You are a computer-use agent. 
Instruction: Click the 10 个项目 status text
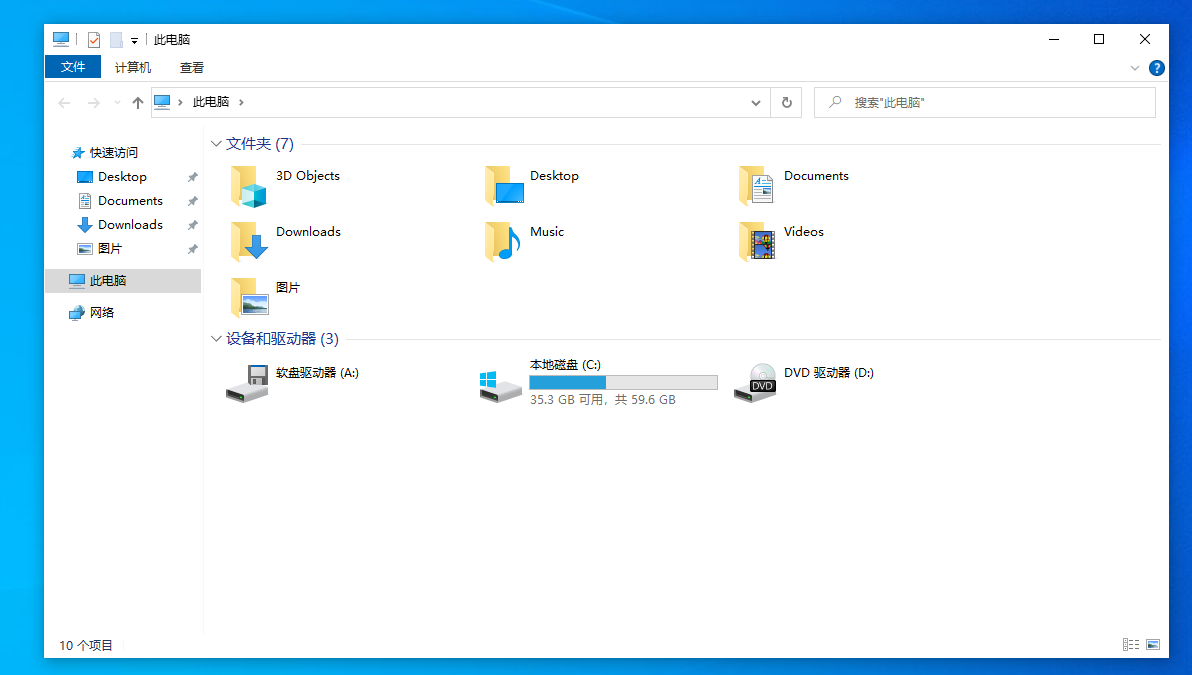(86, 645)
